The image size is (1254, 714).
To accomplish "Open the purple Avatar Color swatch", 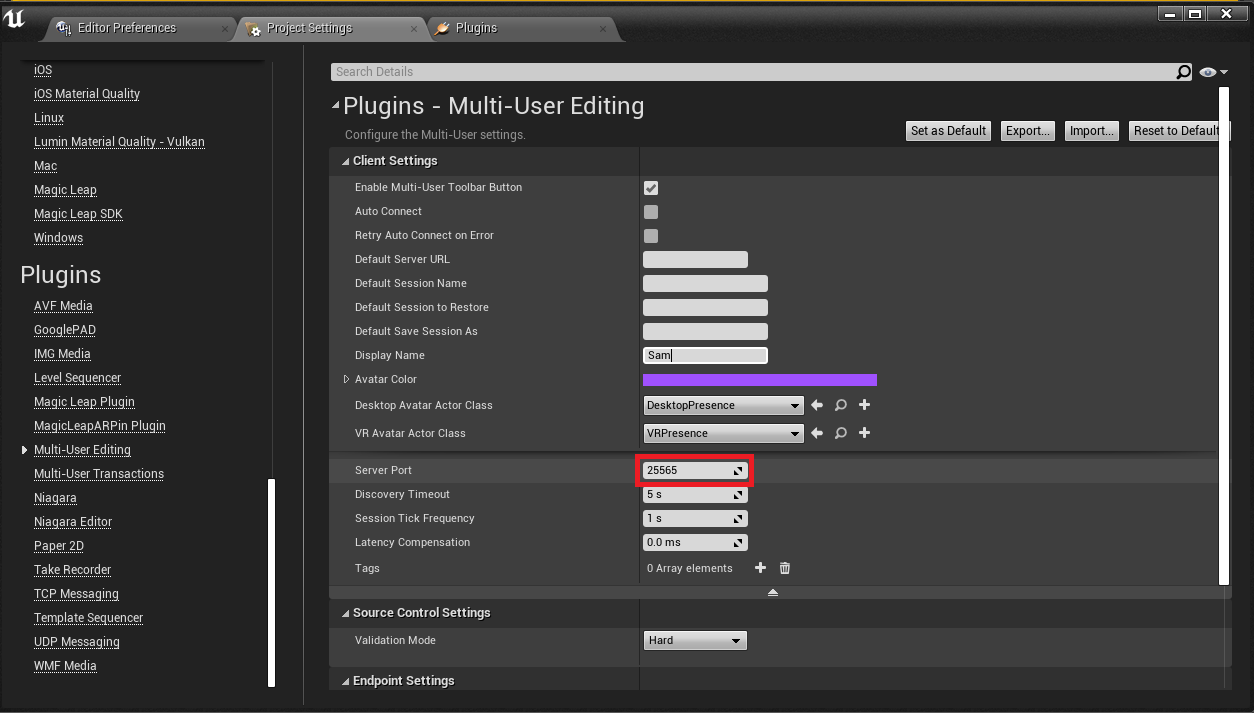I will (760, 380).
